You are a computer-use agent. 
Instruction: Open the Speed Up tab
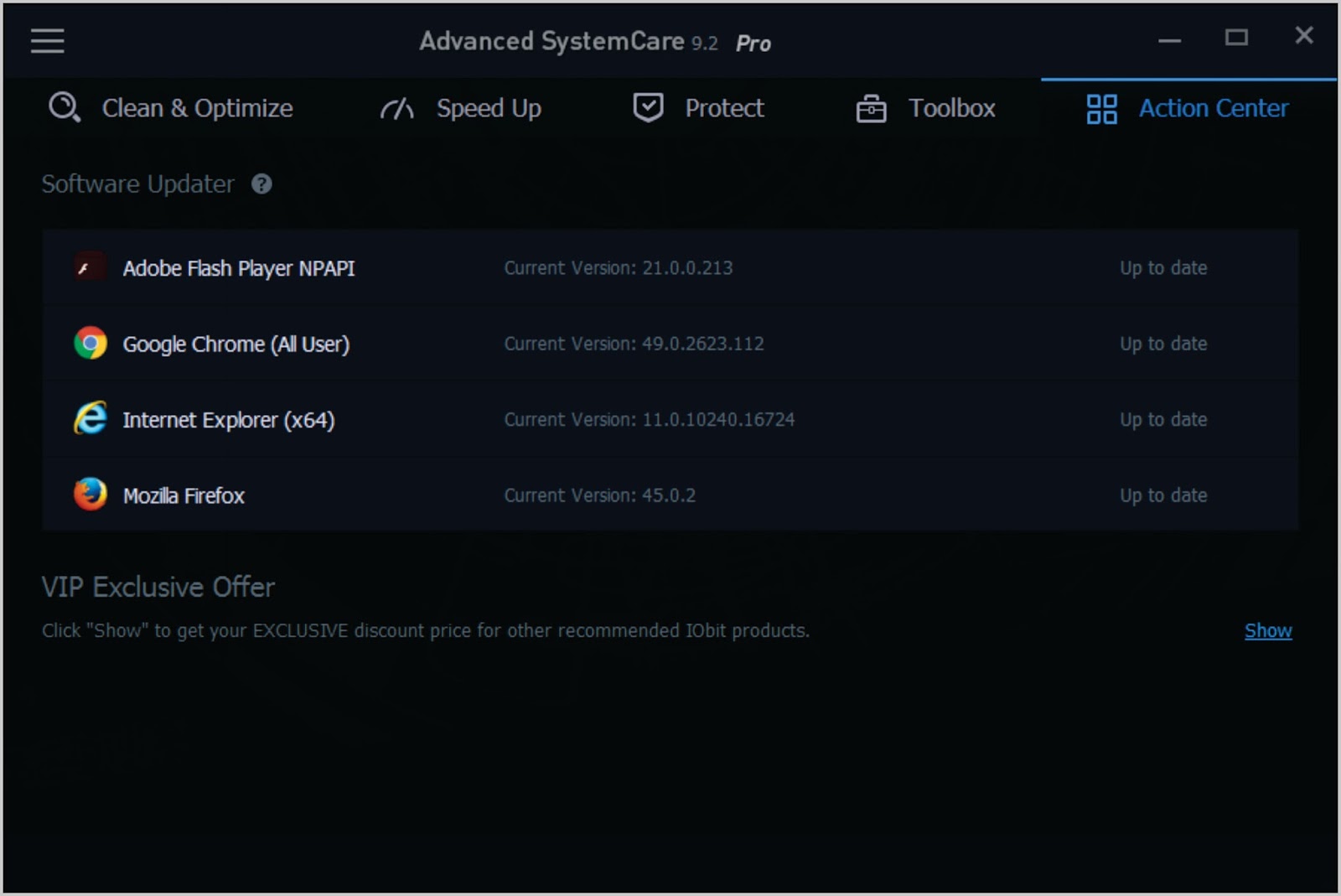[x=460, y=108]
